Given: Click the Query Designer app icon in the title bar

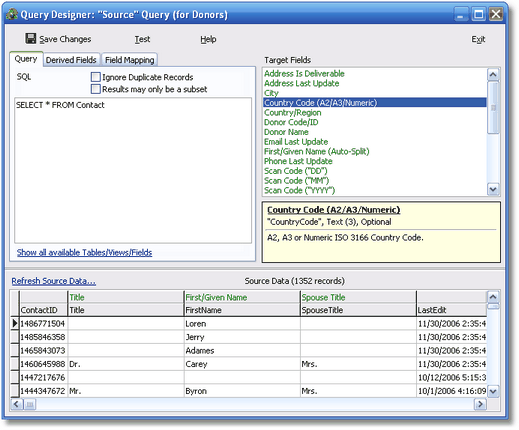Looking at the screenshot, I should point(12,14).
